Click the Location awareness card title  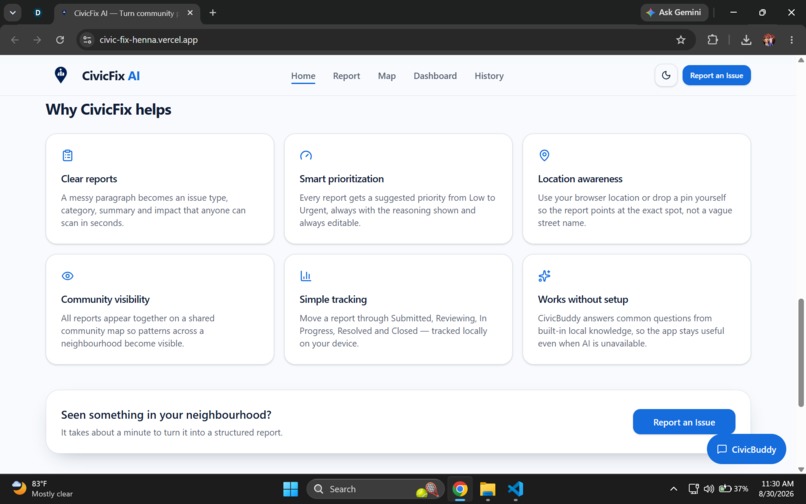(580, 178)
